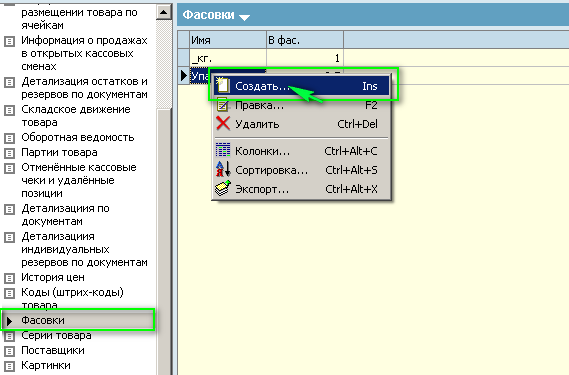The width and height of the screenshot is (569, 375).
Task: Click the Экспорт icon in context menu
Action: pyautogui.click(x=223, y=188)
